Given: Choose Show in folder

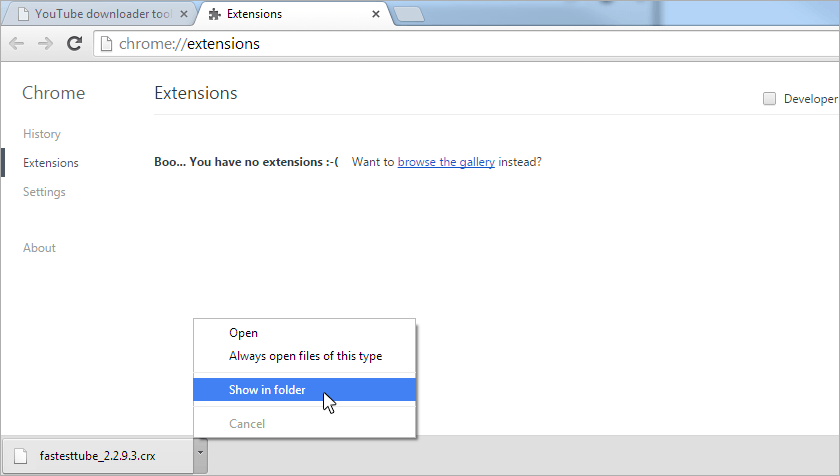Looking at the screenshot, I should (x=267, y=390).
